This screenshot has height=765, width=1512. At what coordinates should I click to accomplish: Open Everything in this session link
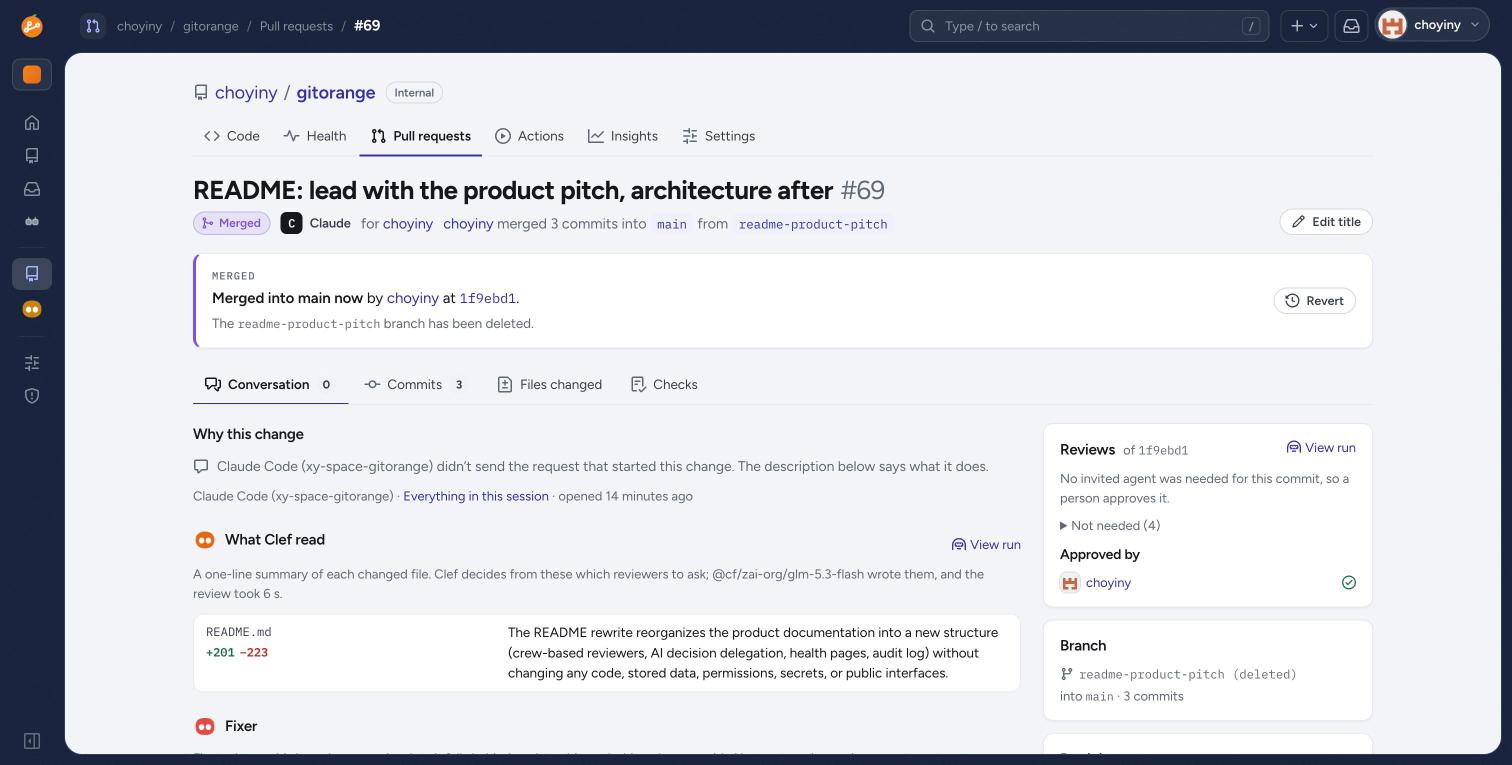point(476,496)
